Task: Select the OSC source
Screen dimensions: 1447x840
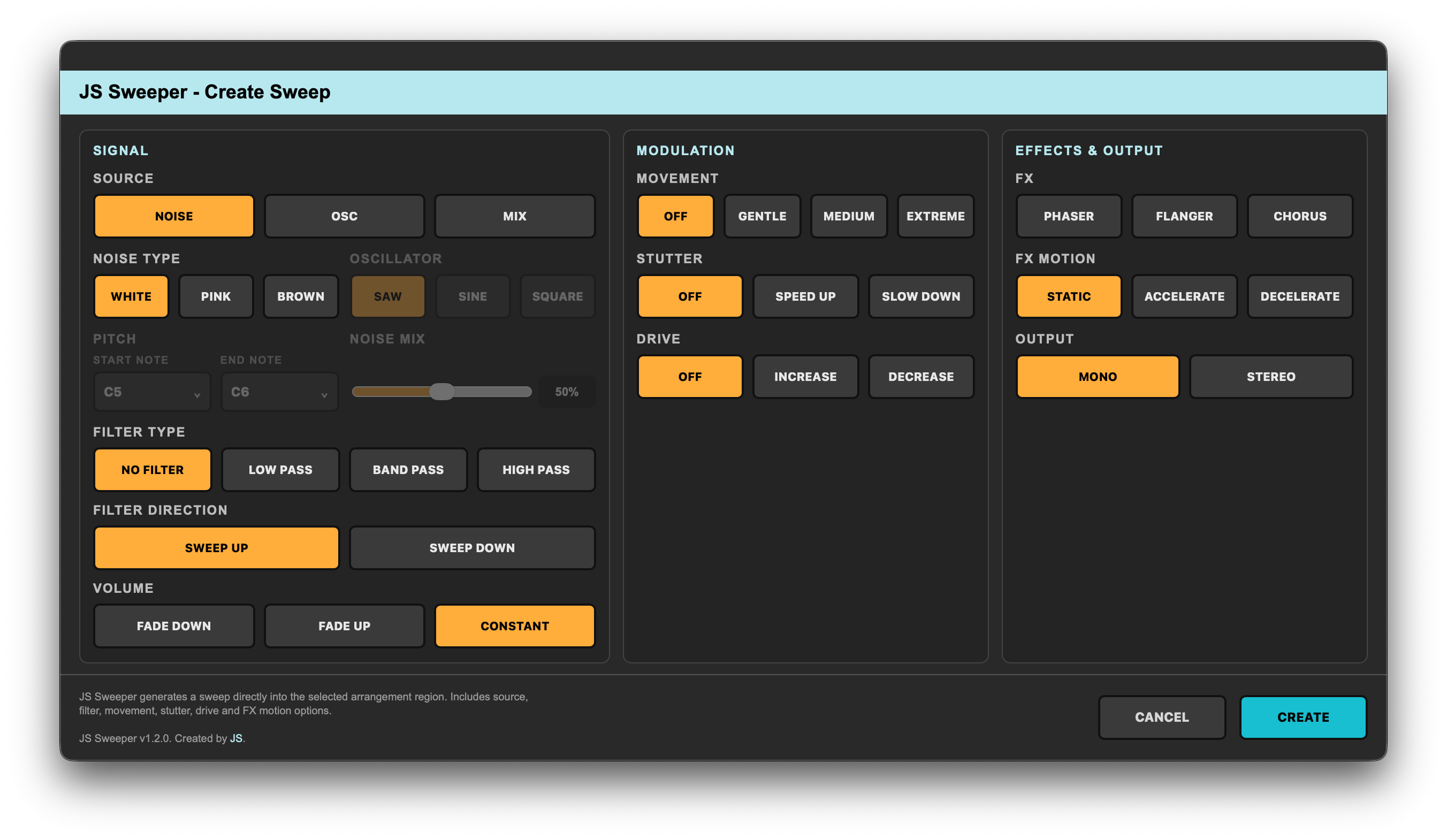Action: click(x=344, y=216)
